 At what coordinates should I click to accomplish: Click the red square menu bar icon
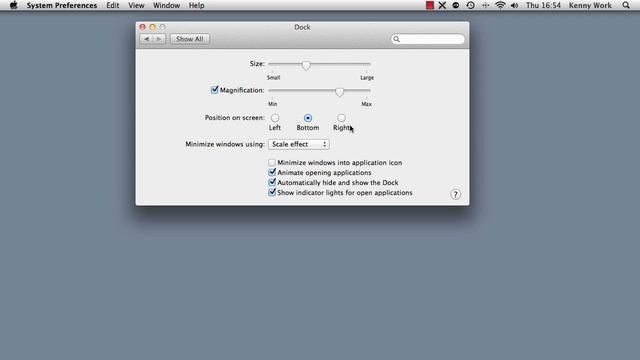point(429,5)
